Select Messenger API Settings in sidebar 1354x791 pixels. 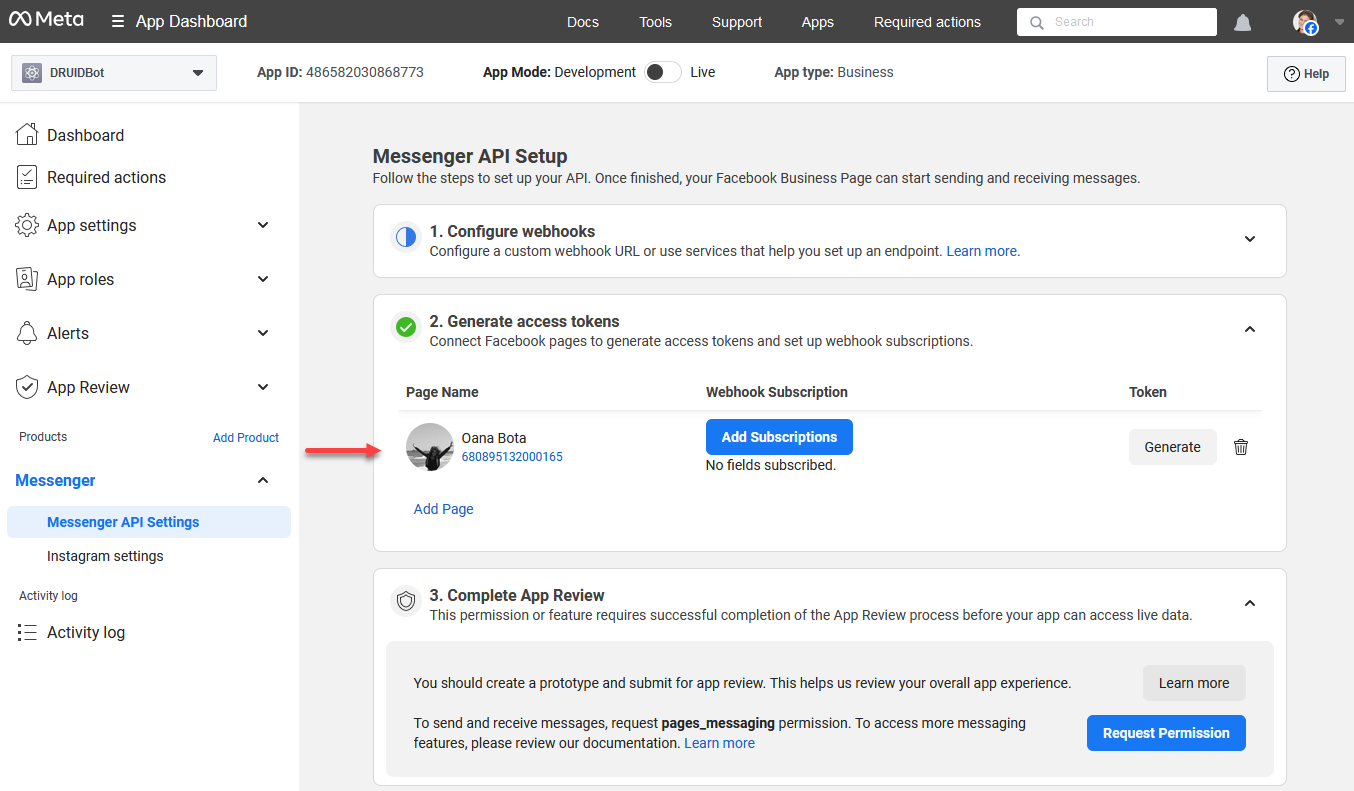click(149, 522)
